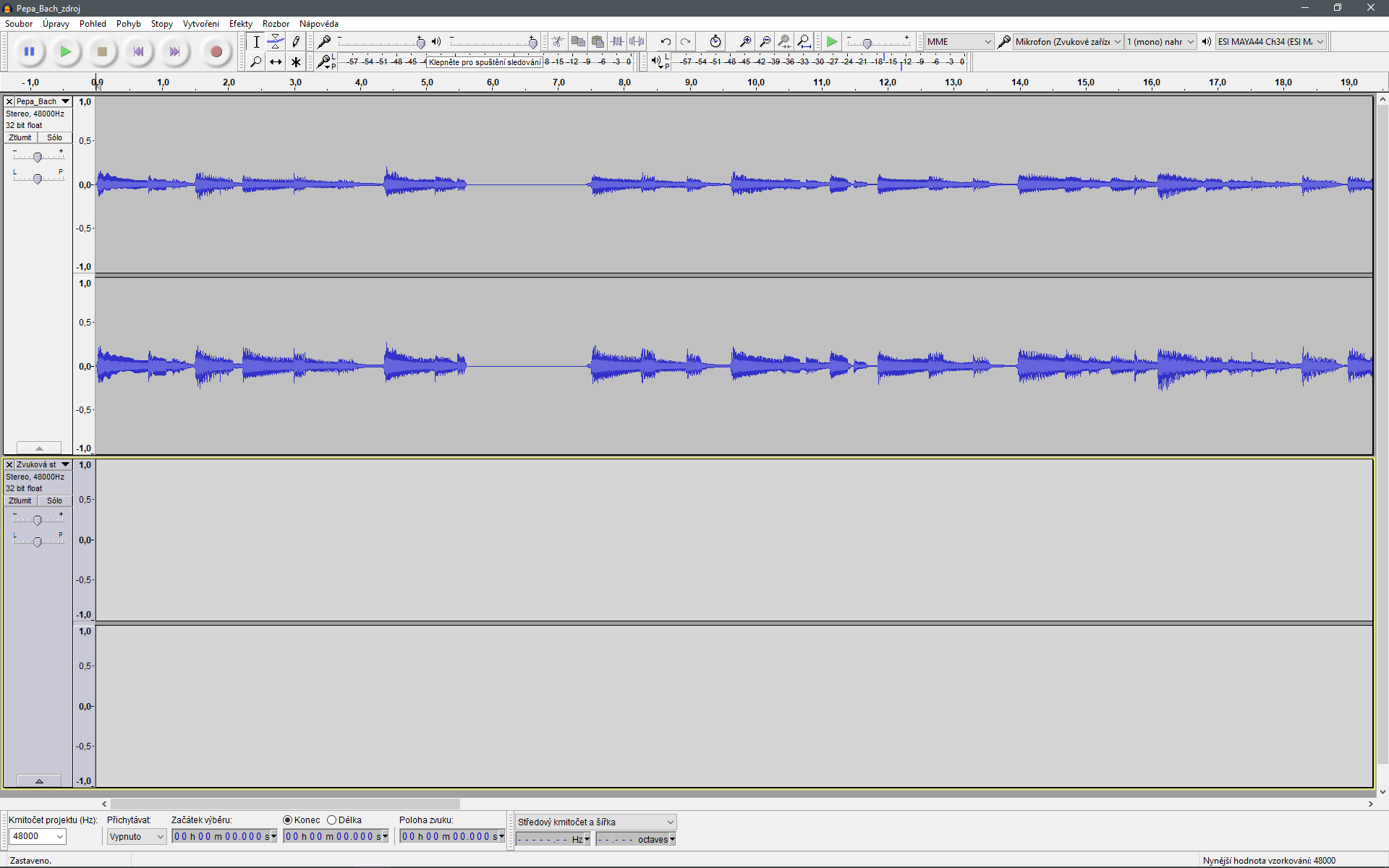Image resolution: width=1389 pixels, height=868 pixels.
Task: Click the Poloha zvuku time field
Action: click(x=452, y=836)
